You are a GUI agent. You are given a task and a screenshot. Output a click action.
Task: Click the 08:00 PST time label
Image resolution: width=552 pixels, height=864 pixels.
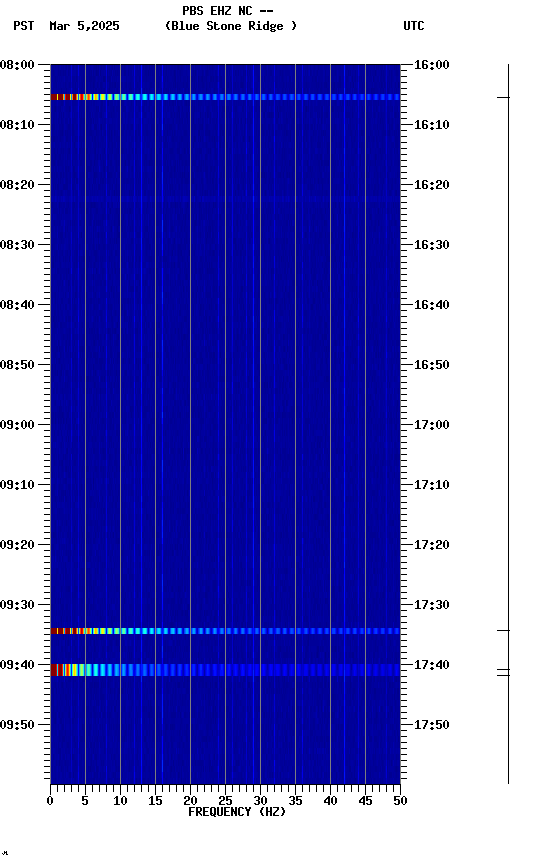[x=17, y=65]
